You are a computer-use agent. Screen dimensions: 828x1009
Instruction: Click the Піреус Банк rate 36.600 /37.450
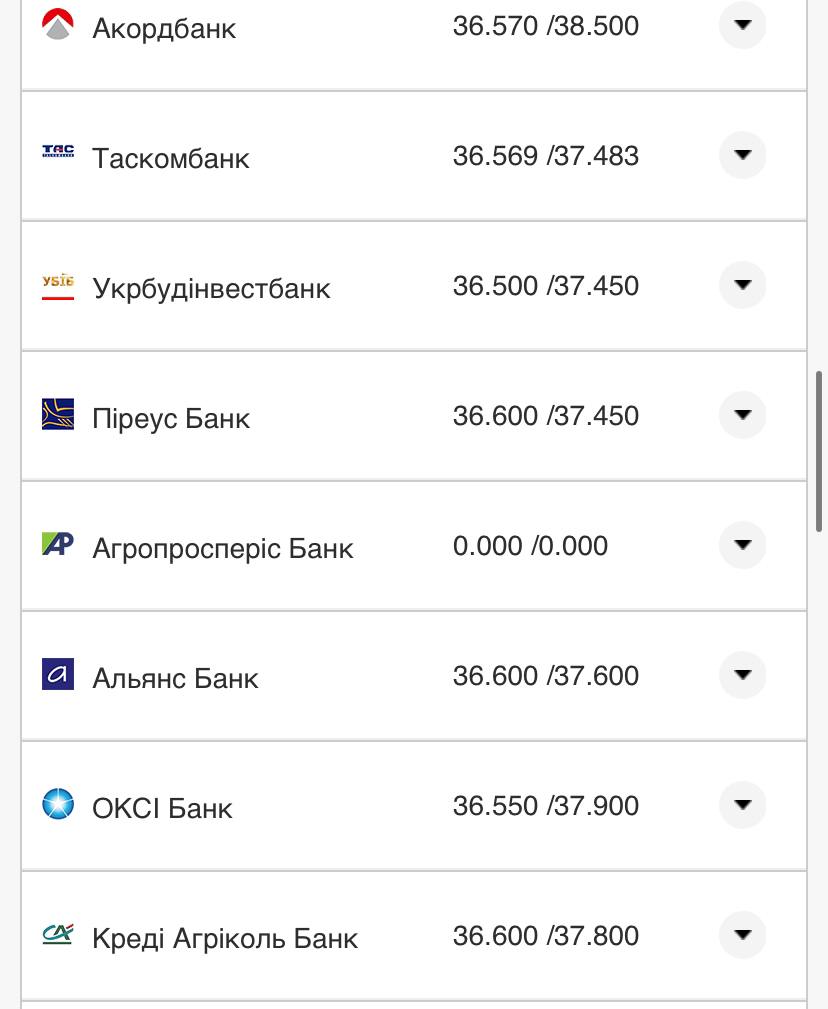pos(545,416)
